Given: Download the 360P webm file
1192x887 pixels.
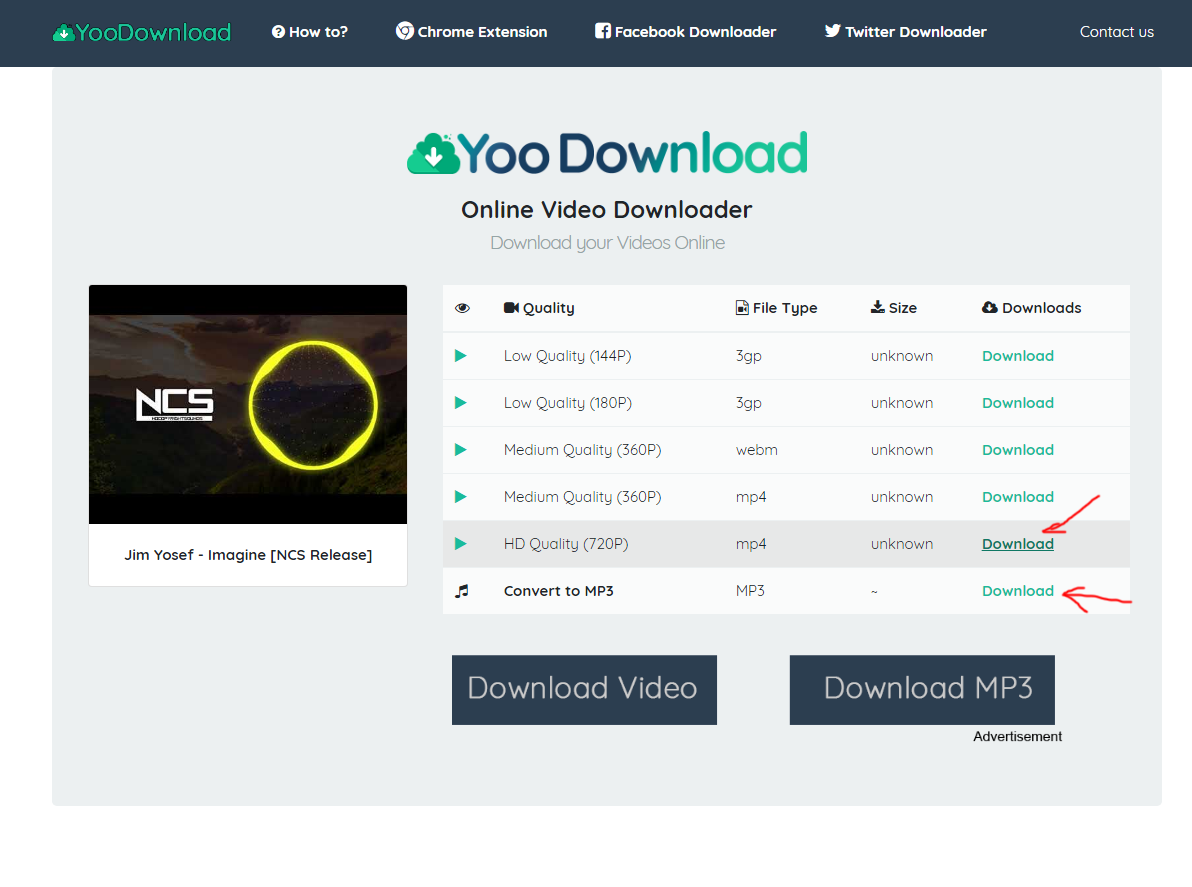Looking at the screenshot, I should 1017,450.
